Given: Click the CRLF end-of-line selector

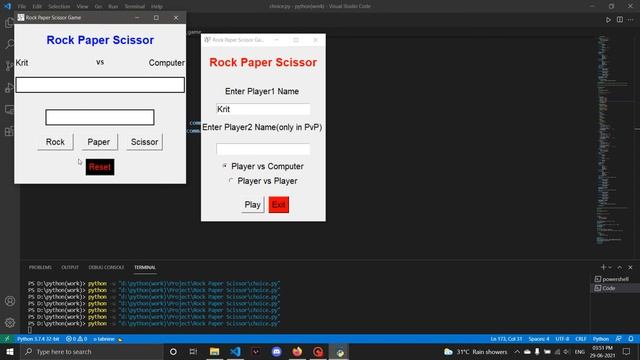Looking at the screenshot, I should 581,339.
